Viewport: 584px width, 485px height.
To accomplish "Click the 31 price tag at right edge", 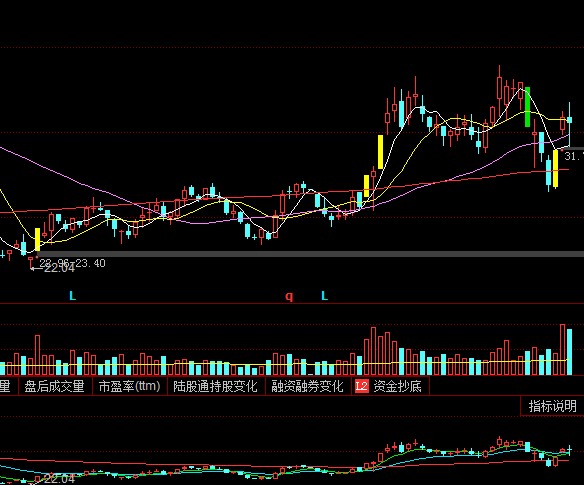I will tap(574, 156).
